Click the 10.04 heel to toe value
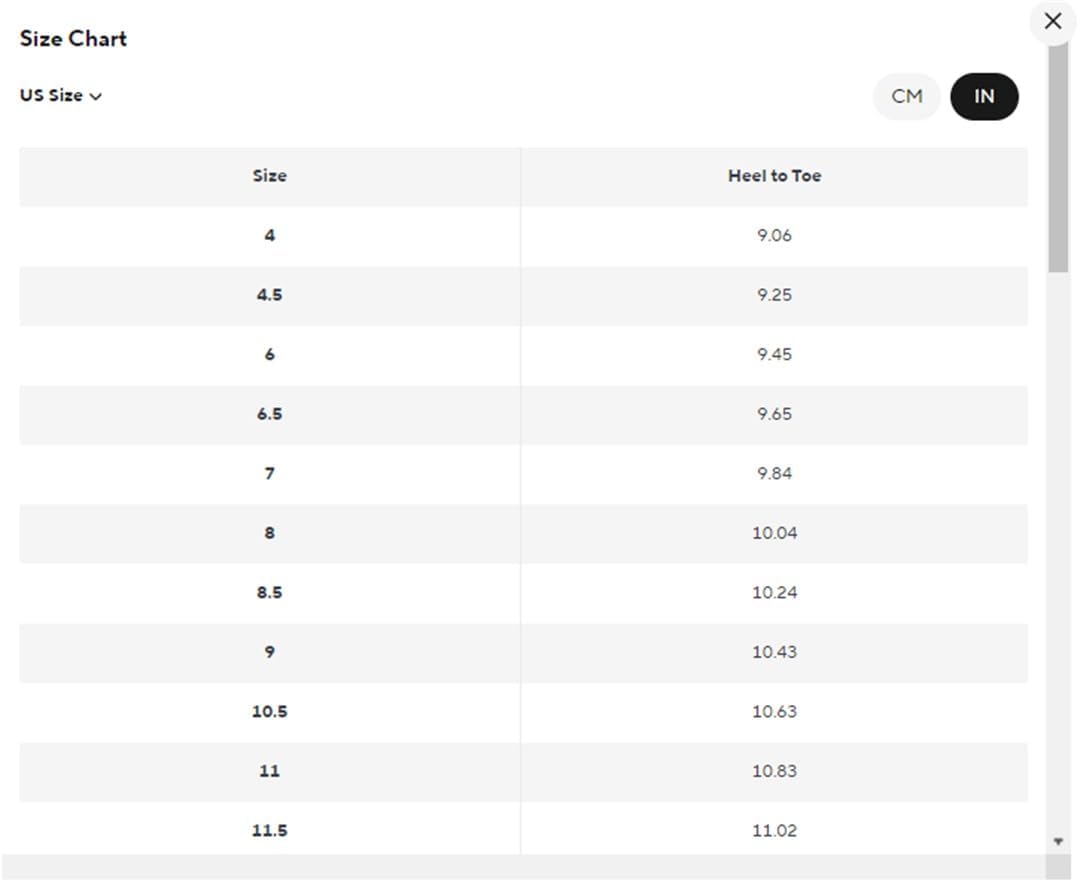The image size is (1079, 882). (x=774, y=533)
